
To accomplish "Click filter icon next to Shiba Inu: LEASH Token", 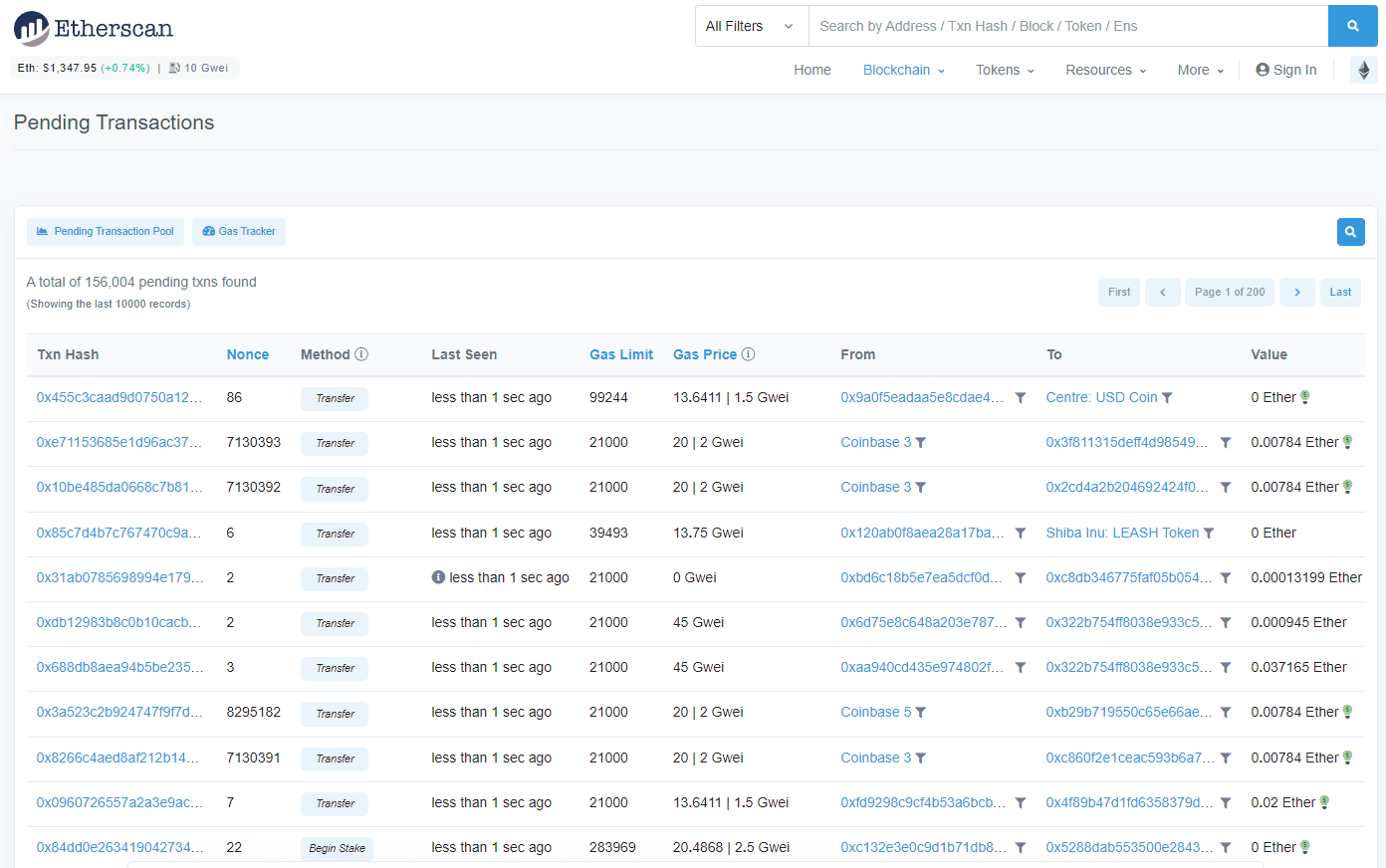I will click(1209, 534).
